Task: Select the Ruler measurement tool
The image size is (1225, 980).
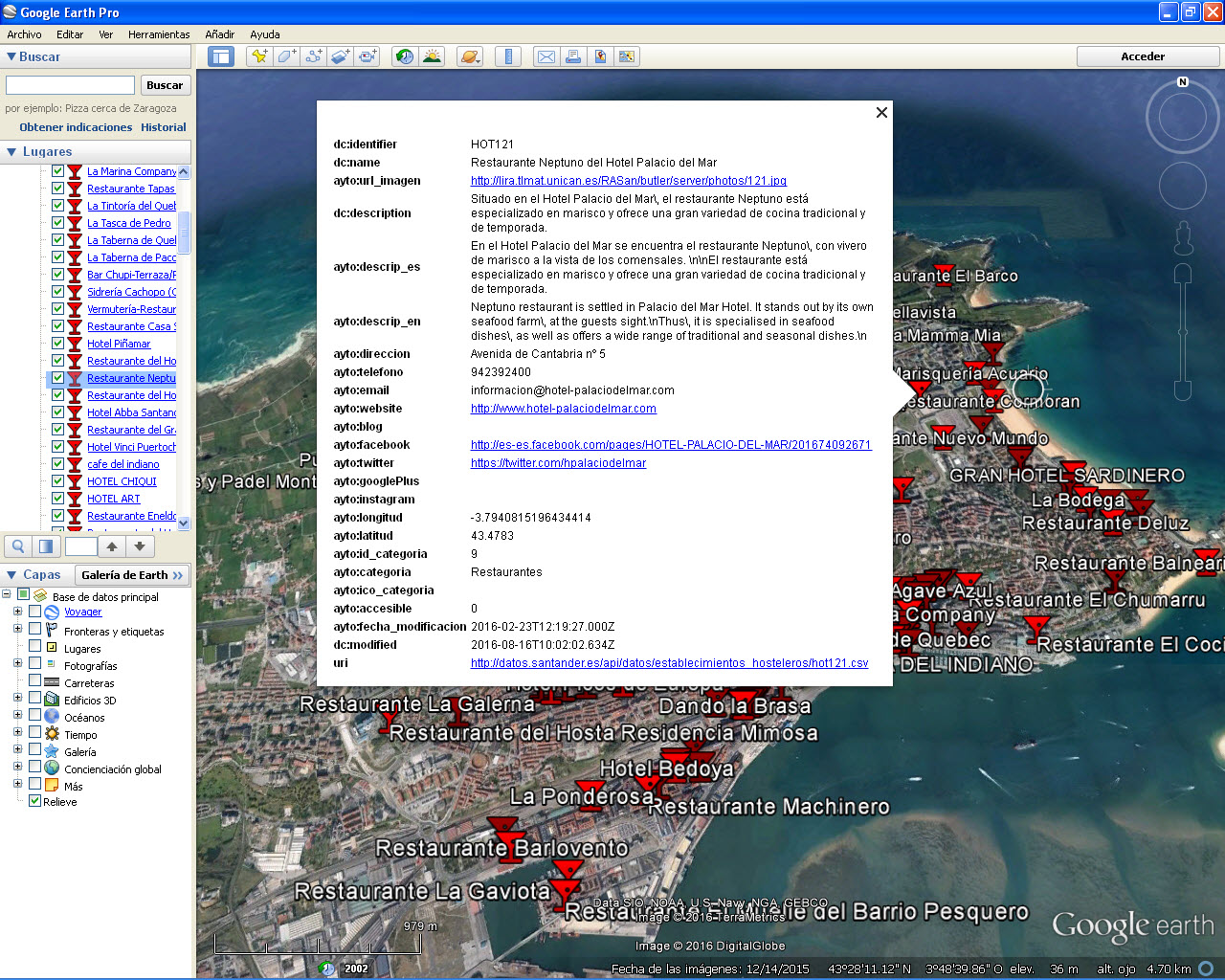Action: (x=508, y=56)
